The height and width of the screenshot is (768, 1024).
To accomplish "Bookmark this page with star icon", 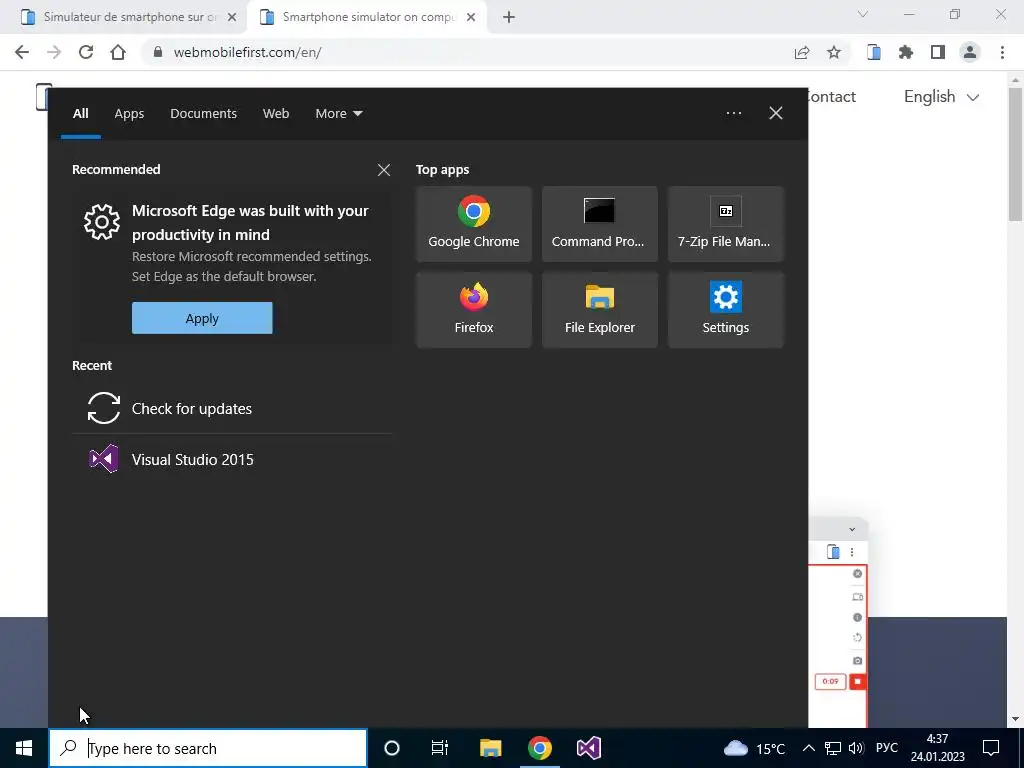I will 834,52.
